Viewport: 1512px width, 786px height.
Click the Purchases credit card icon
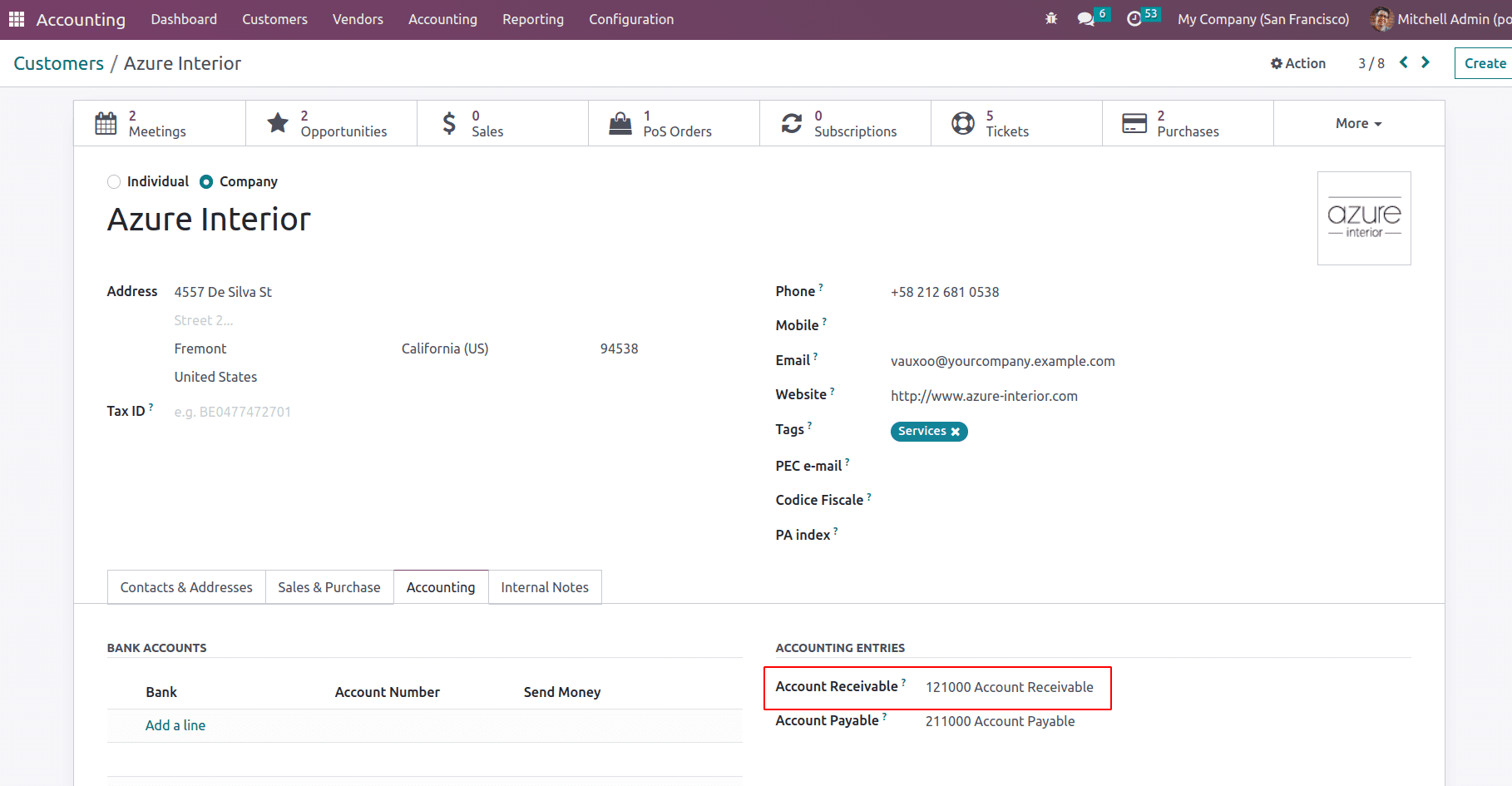tap(1134, 123)
